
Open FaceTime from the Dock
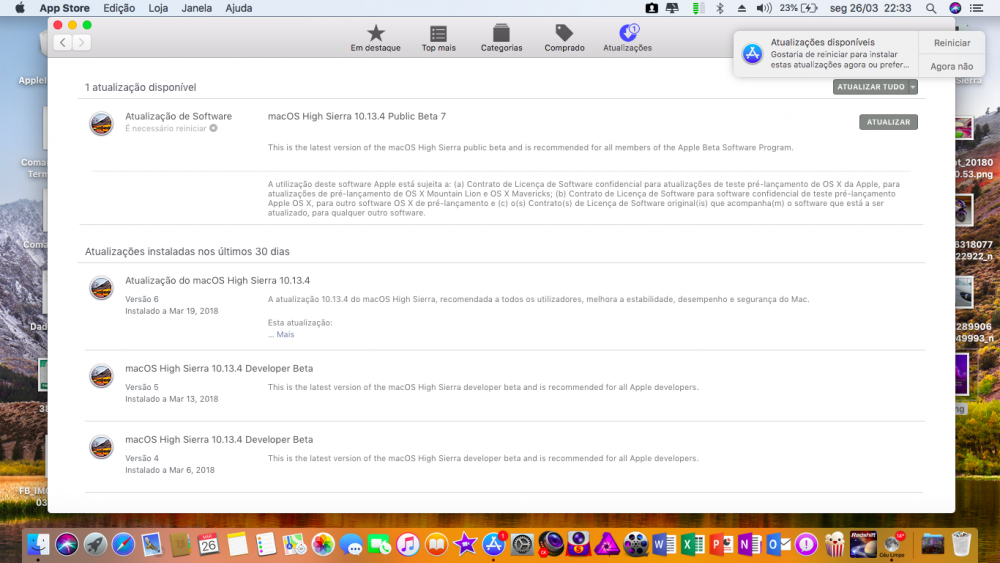379,545
